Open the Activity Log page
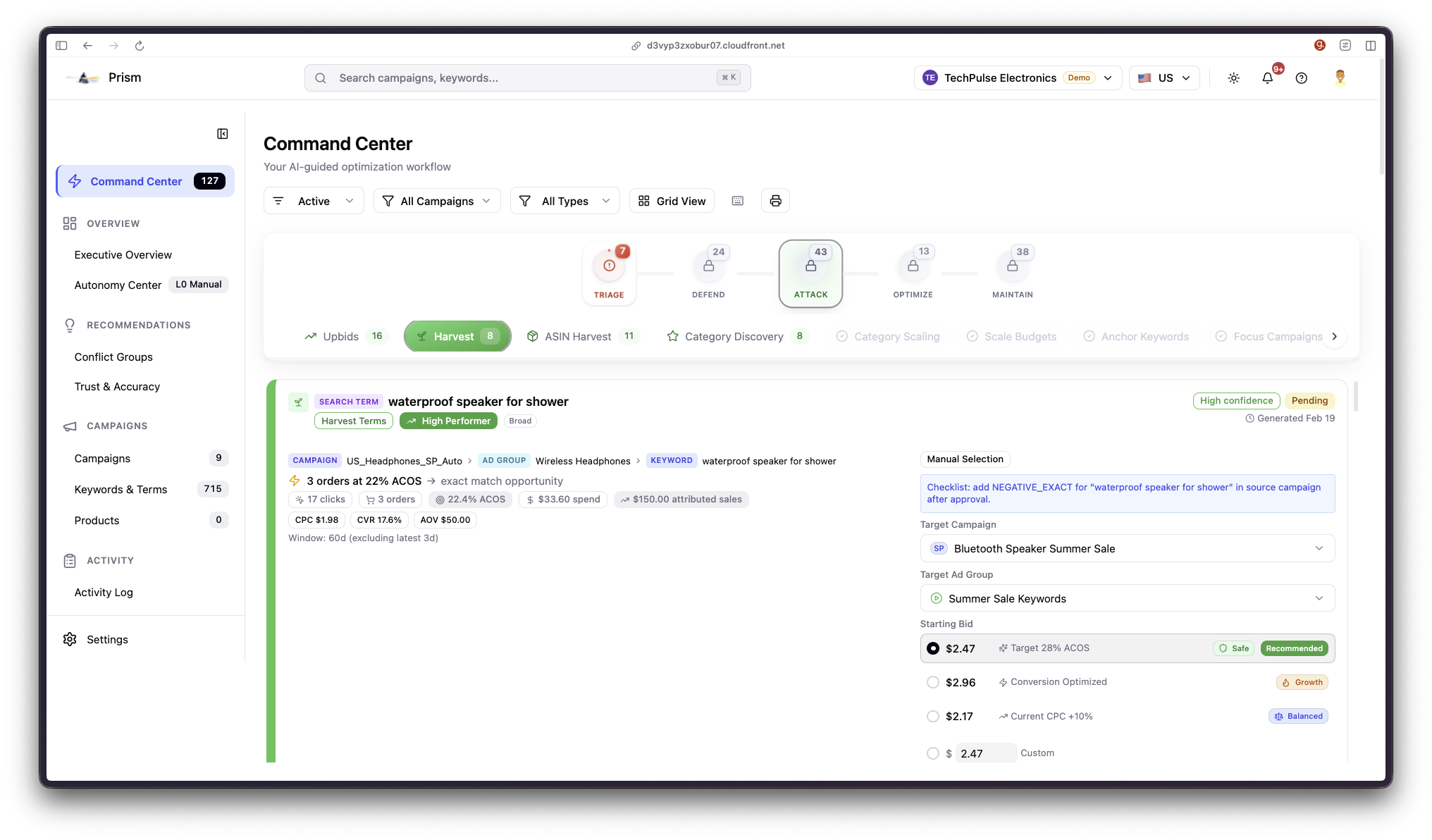1432x840 pixels. 104,592
